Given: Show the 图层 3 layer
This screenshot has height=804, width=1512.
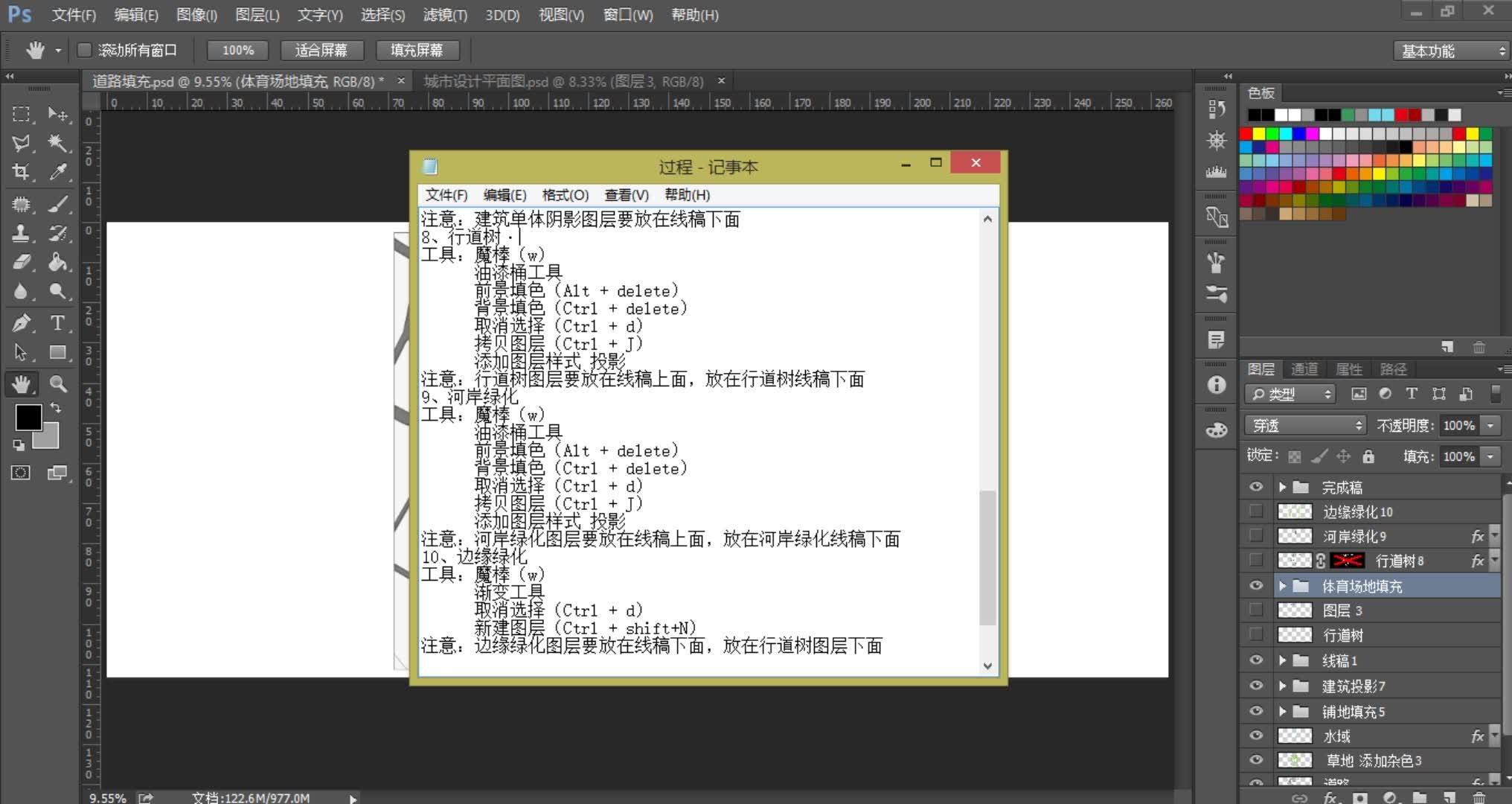Looking at the screenshot, I should 1256,610.
